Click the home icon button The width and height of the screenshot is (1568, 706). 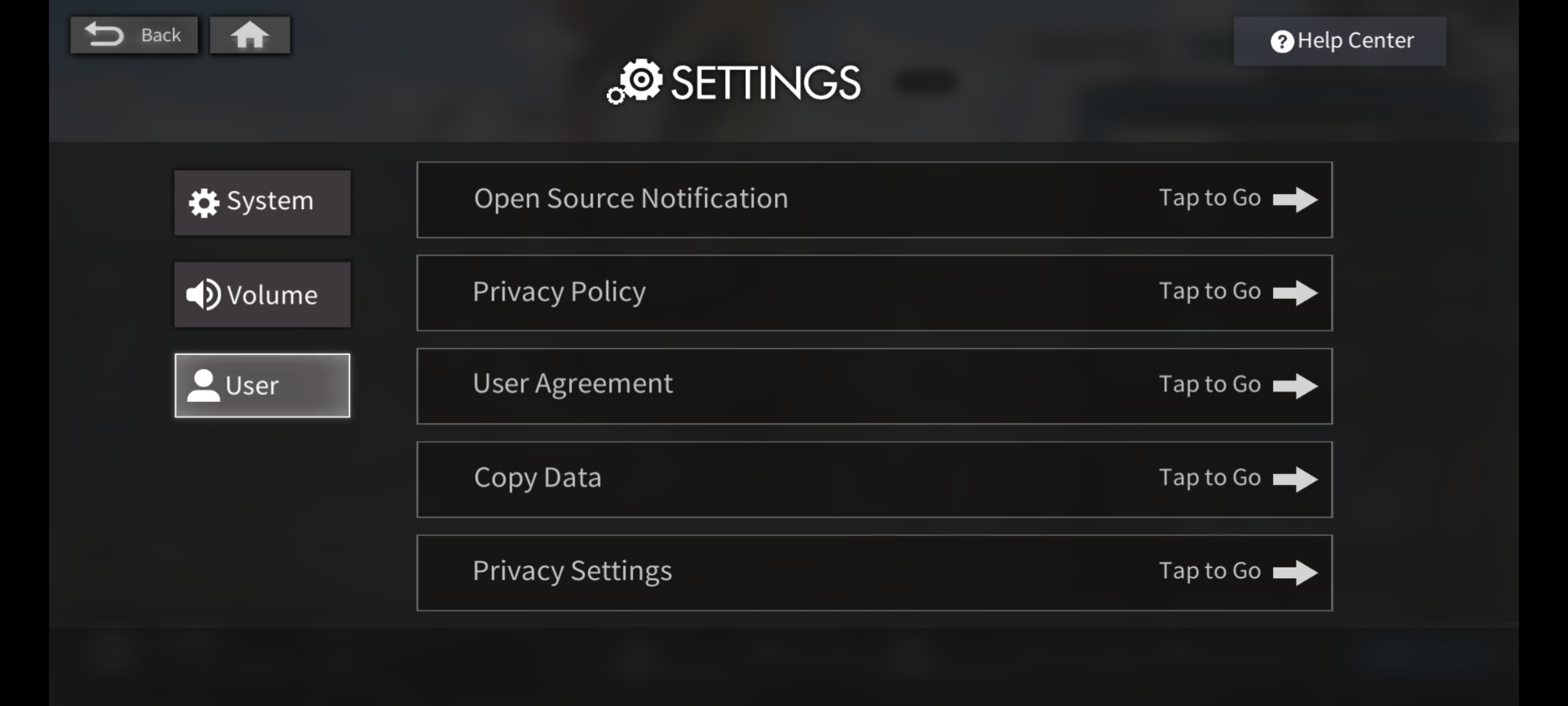coord(250,35)
